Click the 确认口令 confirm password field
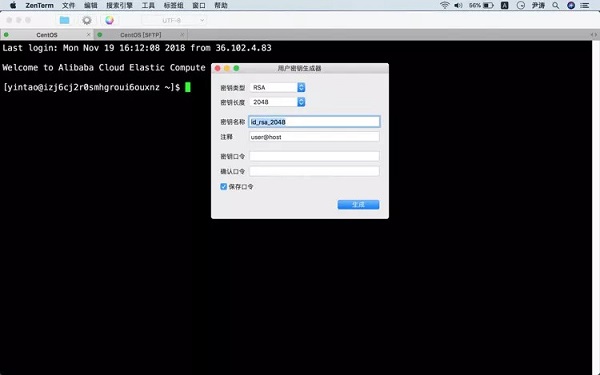The width and height of the screenshot is (600, 375). coord(314,171)
